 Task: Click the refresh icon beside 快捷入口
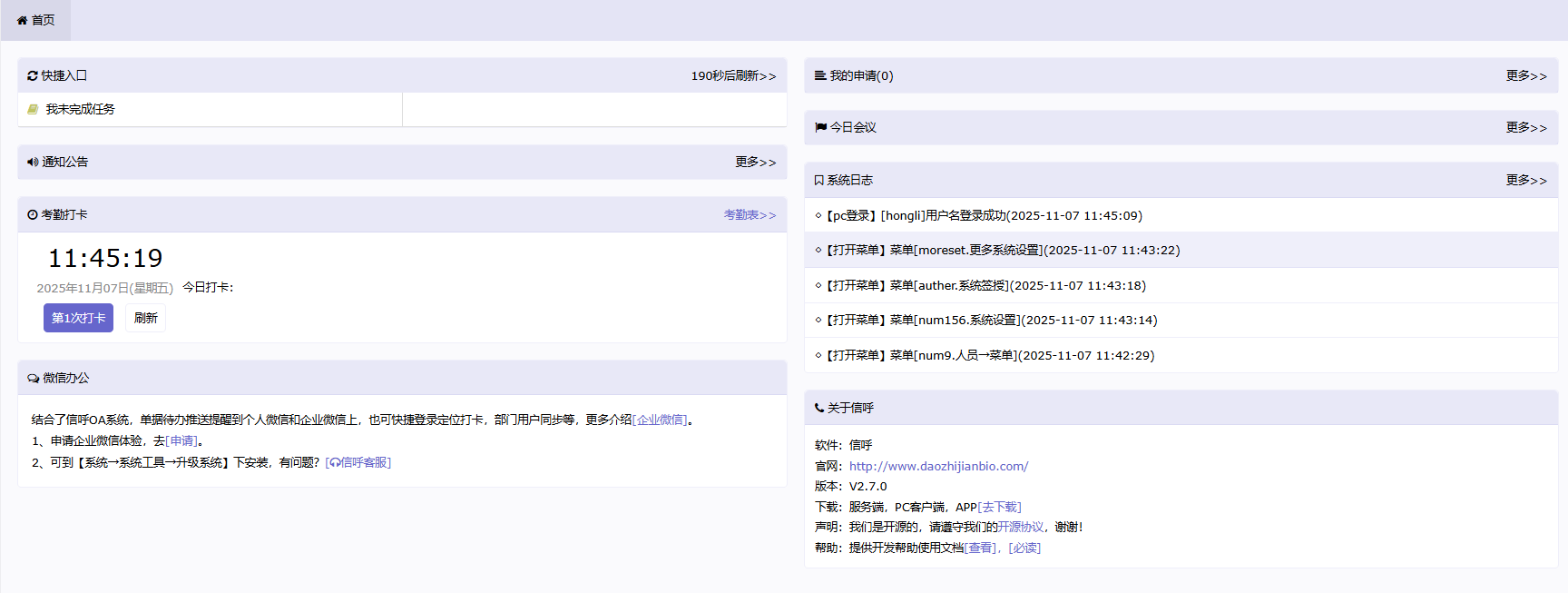33,76
